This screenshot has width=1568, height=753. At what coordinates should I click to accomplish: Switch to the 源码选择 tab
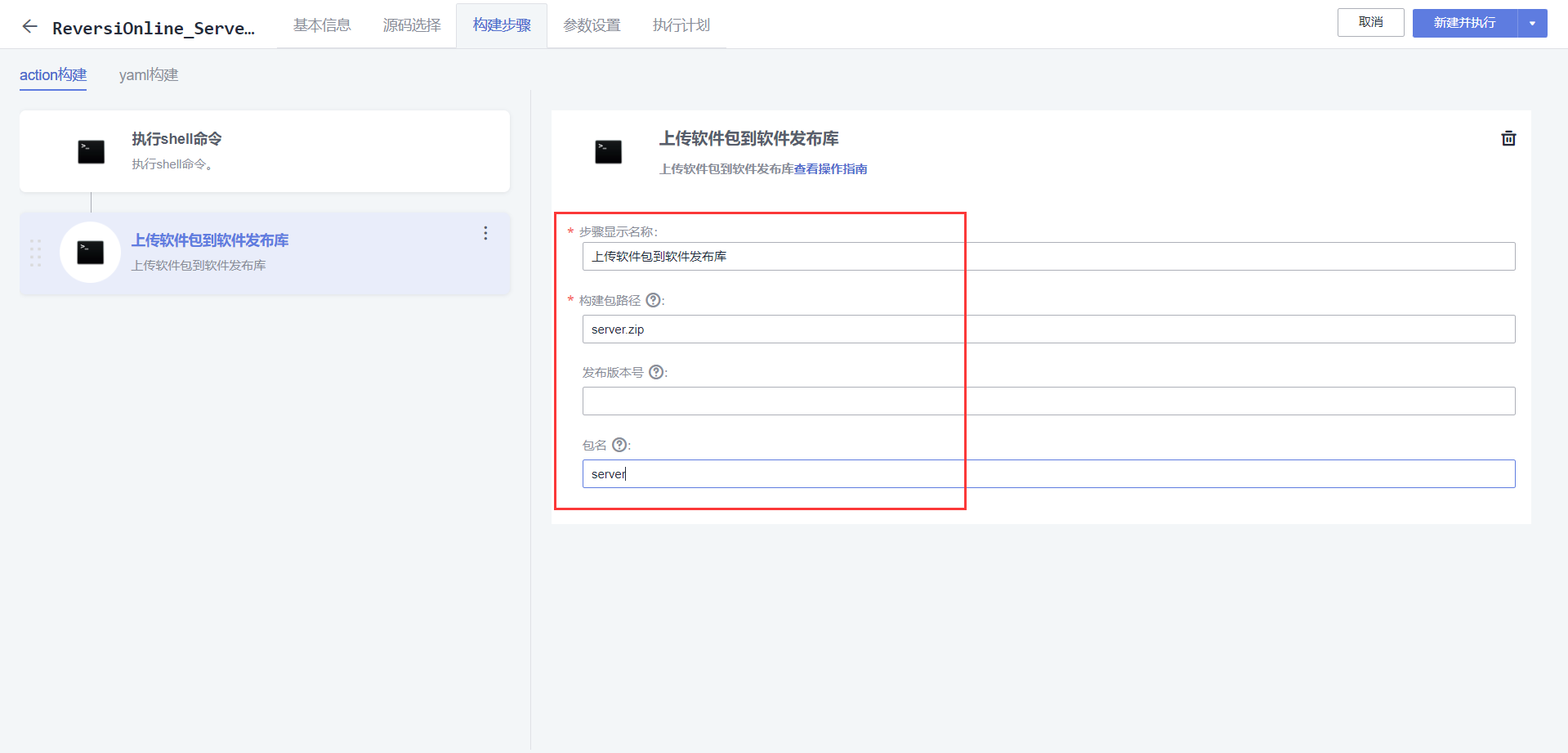coord(411,25)
